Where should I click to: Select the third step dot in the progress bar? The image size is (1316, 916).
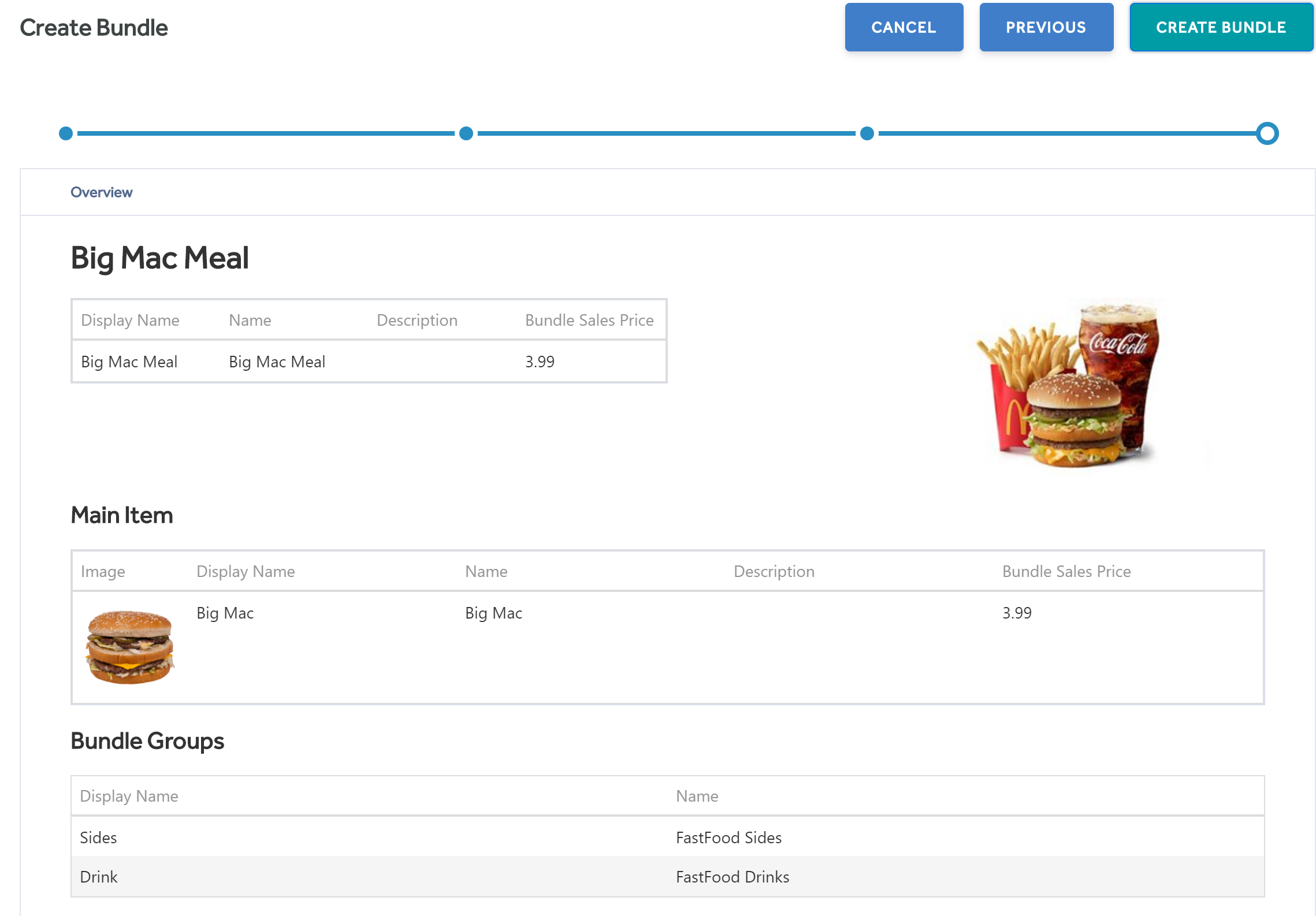pyautogui.click(x=867, y=133)
